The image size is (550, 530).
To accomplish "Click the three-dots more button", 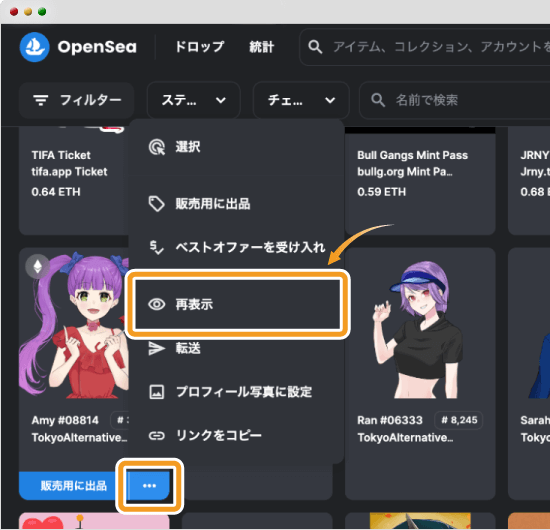I will [x=149, y=486].
